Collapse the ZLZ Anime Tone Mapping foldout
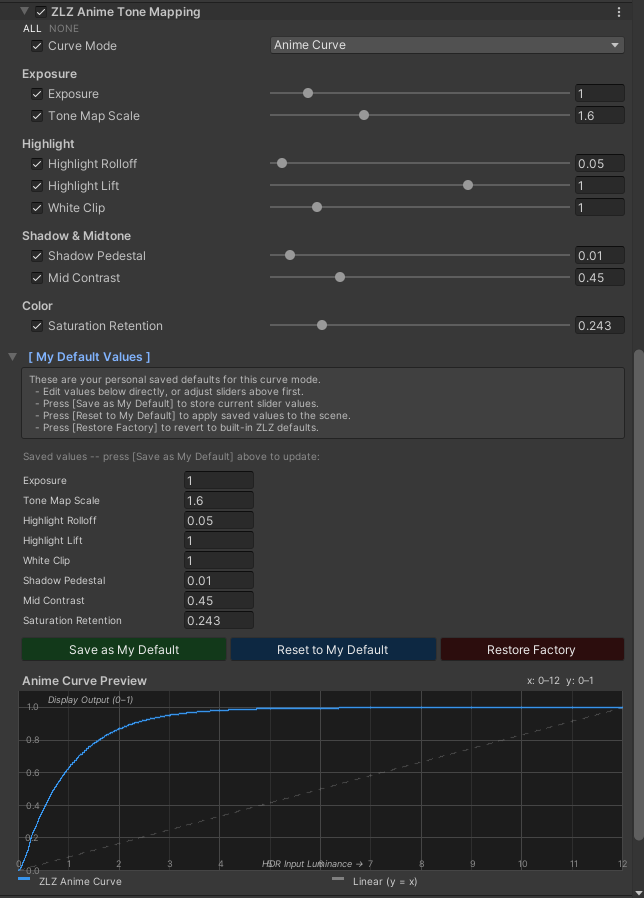This screenshot has width=644, height=898. 24,11
